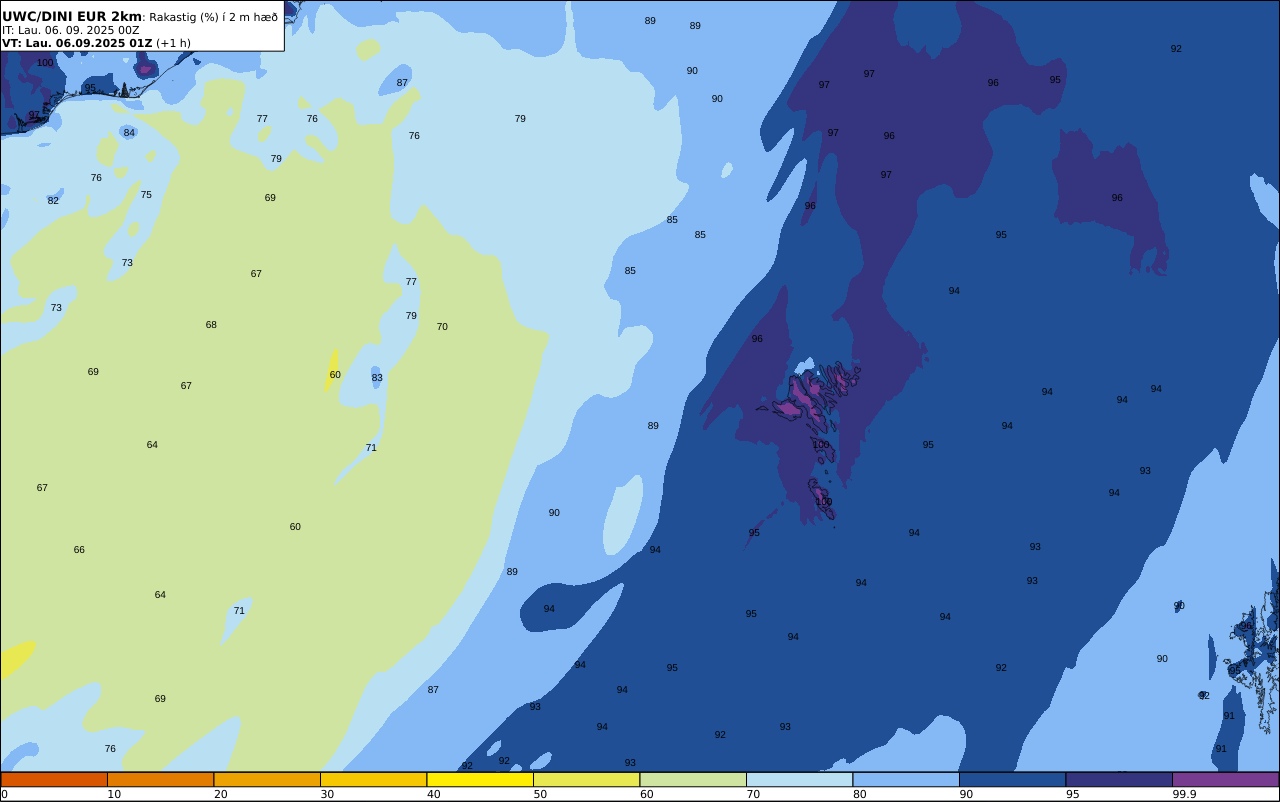The width and height of the screenshot is (1280, 802).
Task: Click the legend tick label '50'
Action: [x=540, y=794]
